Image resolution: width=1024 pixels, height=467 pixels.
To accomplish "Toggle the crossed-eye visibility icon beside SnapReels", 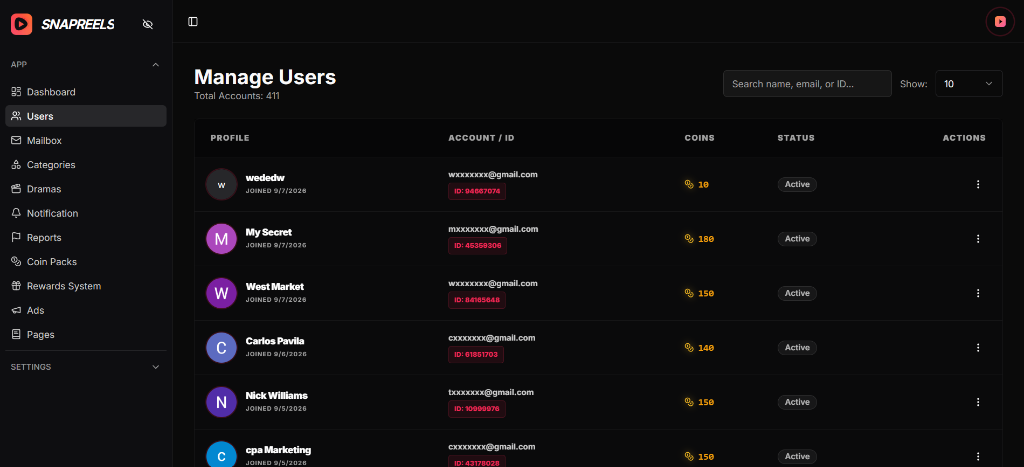I will pyautogui.click(x=148, y=24).
